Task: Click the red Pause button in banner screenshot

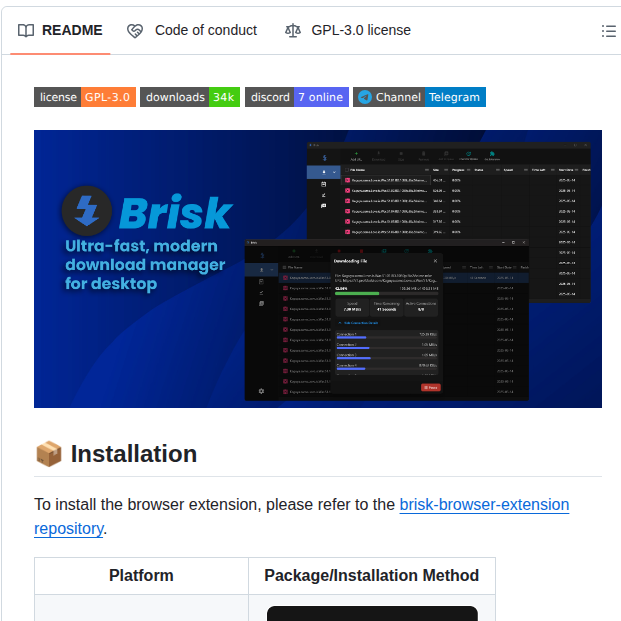Action: (x=431, y=387)
